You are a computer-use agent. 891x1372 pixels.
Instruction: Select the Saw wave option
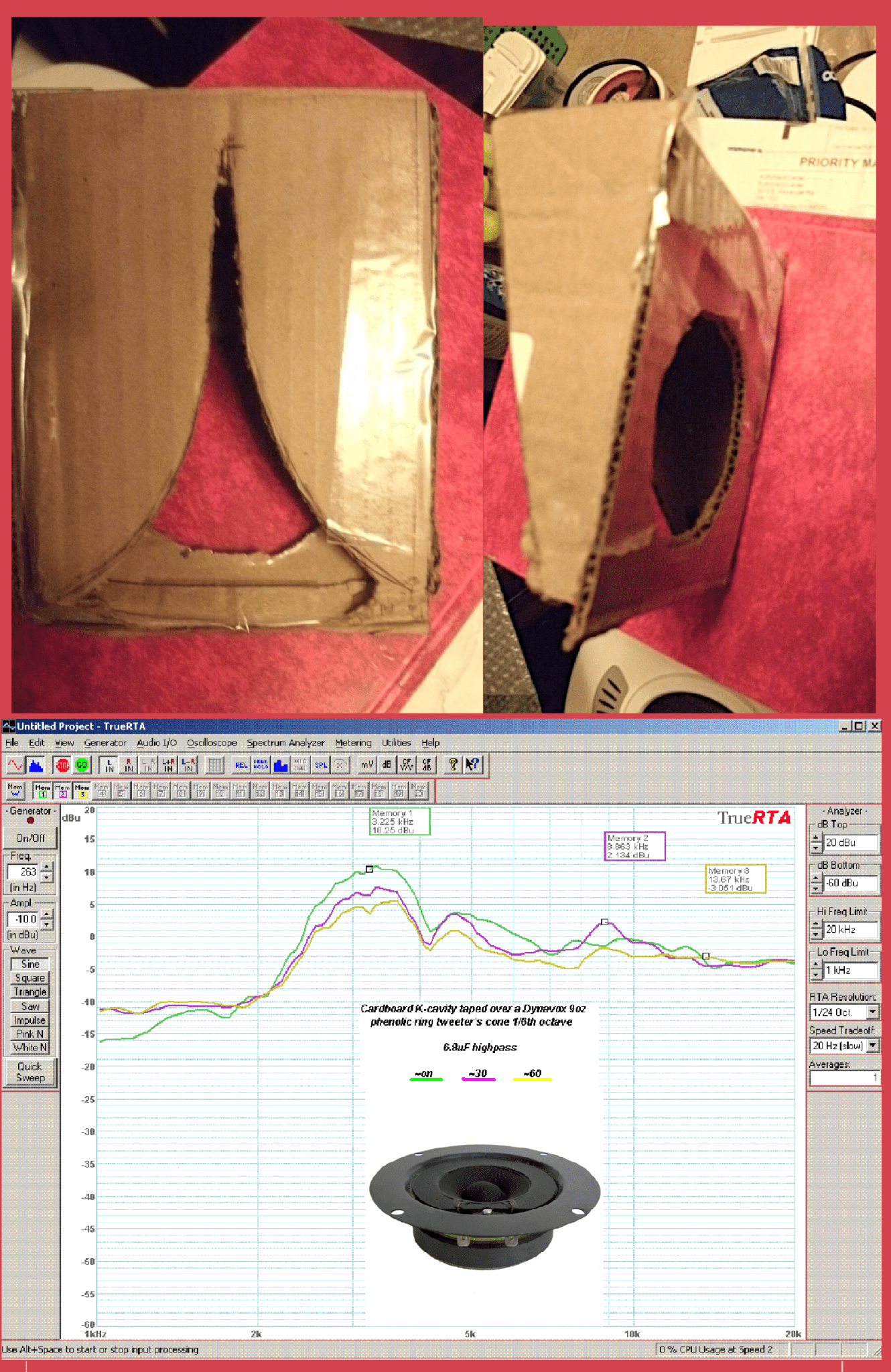[30, 1006]
